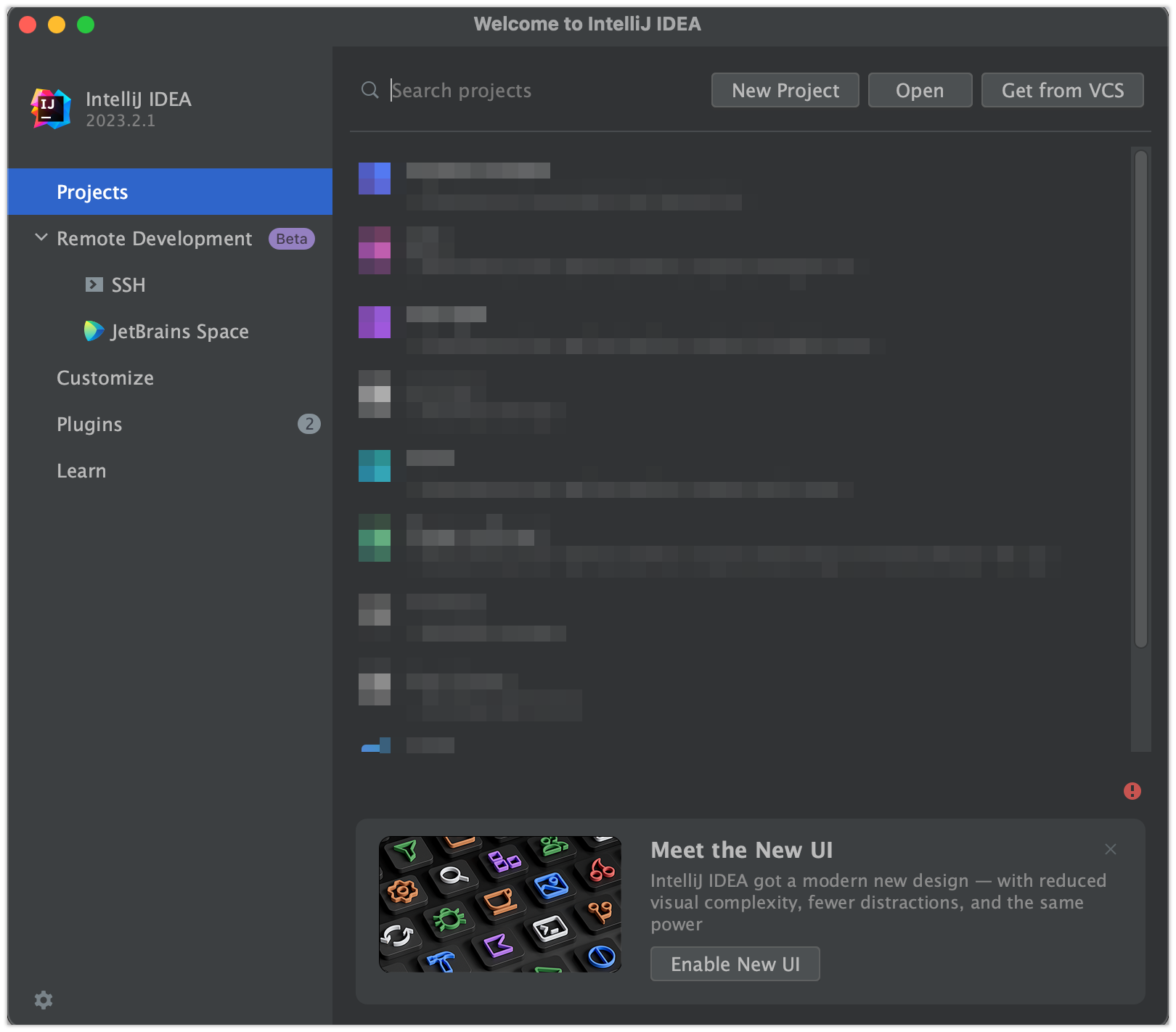Screen dimensions: 1176x1032
Task: Click the JetBrains Space logo icon
Action: (94, 331)
